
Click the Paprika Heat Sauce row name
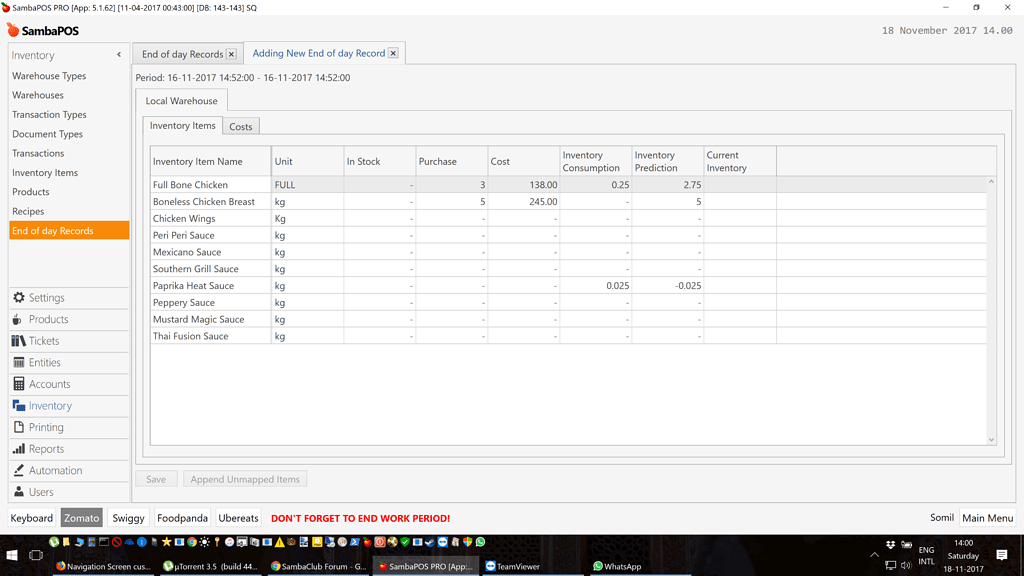(193, 286)
